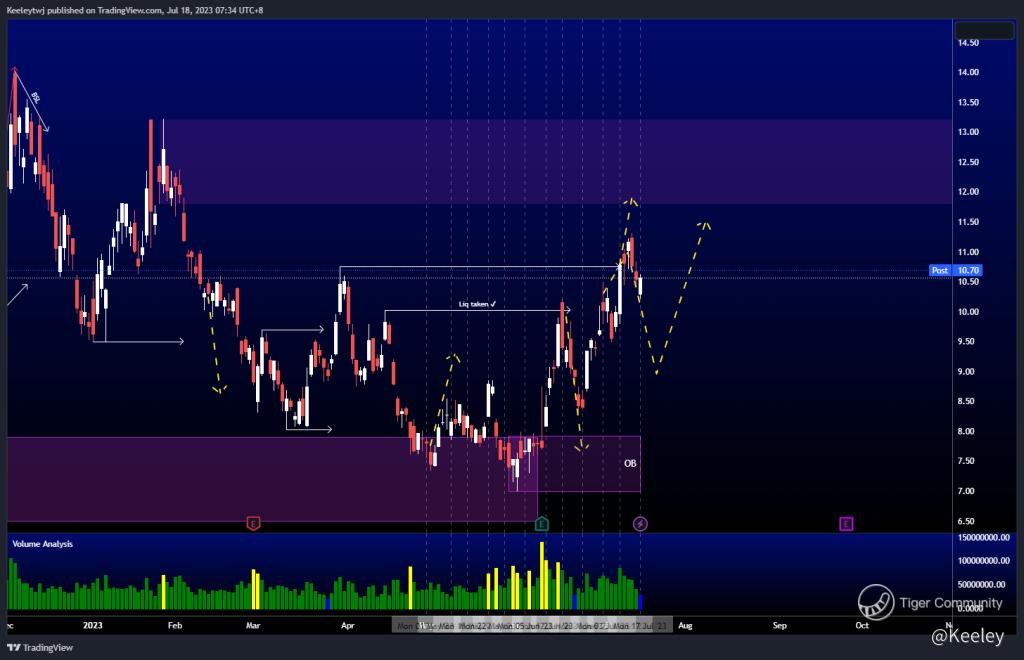The image size is (1024, 660).
Task: Click the 8.50 price axis label
Action: tap(968, 401)
